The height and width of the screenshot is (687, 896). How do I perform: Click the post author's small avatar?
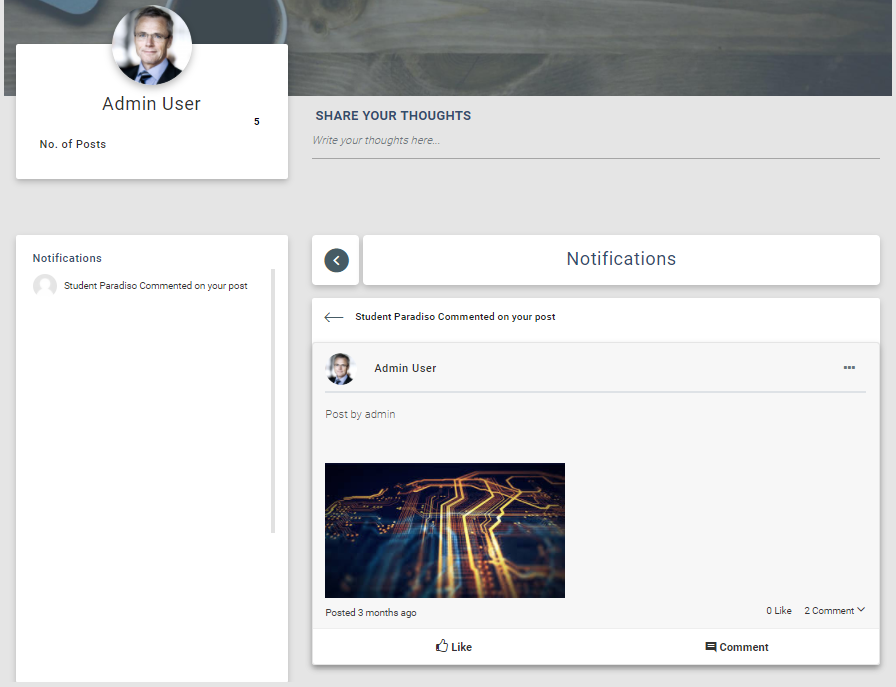[x=340, y=369]
